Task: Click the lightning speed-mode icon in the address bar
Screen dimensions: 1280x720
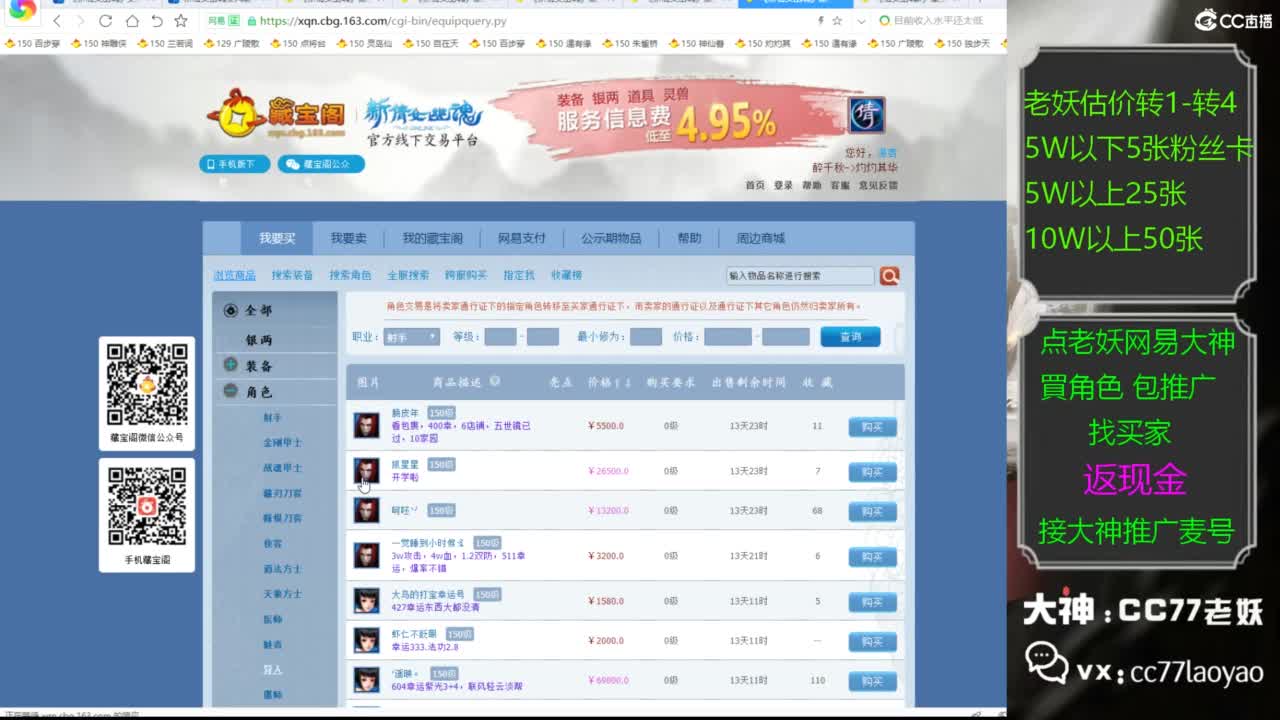Action: tap(821, 21)
